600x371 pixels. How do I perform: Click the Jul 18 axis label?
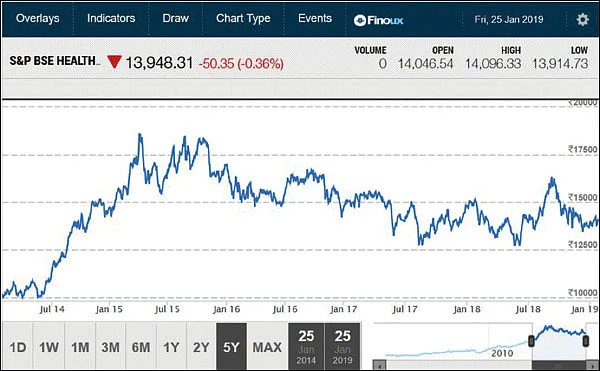528,309
